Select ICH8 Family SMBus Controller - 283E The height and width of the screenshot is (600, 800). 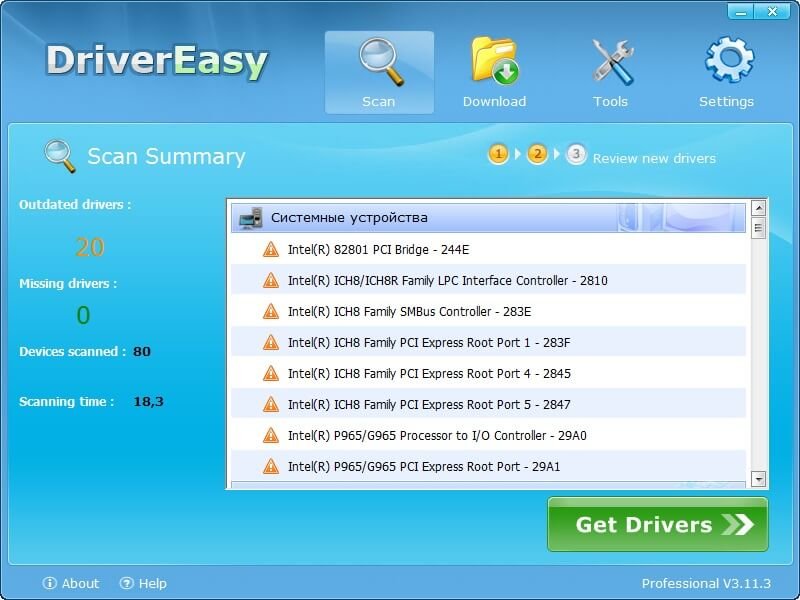pos(488,311)
